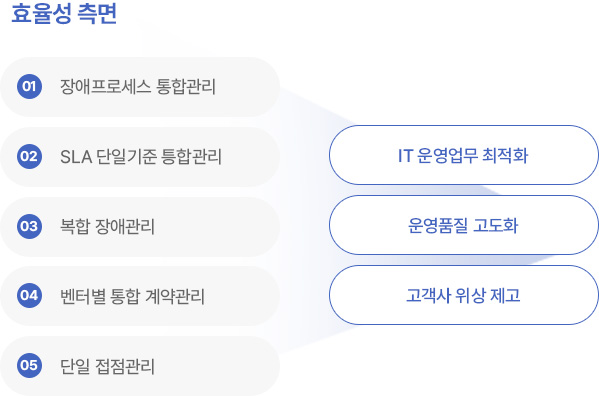Click the IT 운영업무 최적화 pill
599x396 pixels.
click(x=463, y=155)
